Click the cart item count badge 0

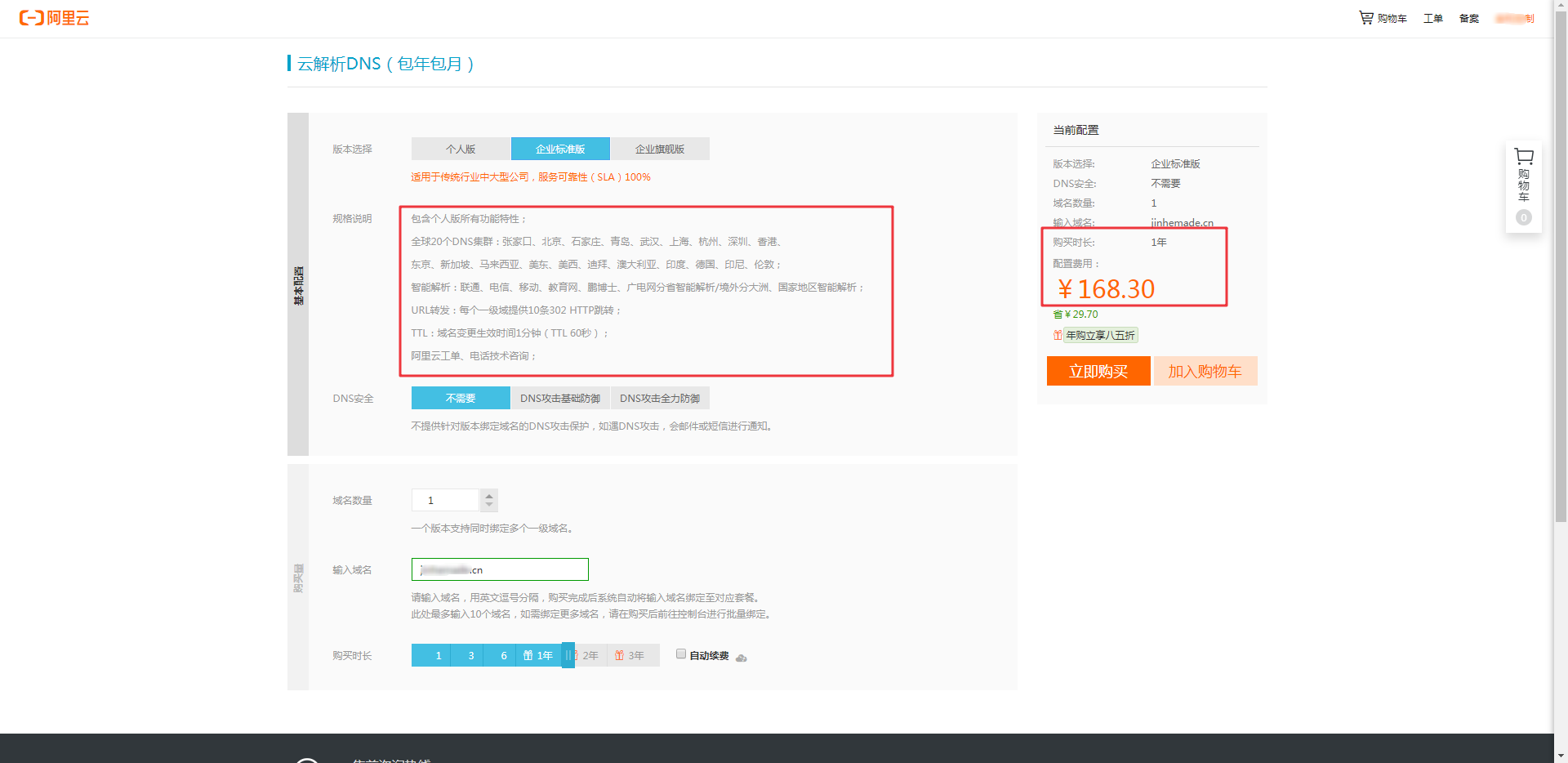click(1524, 217)
